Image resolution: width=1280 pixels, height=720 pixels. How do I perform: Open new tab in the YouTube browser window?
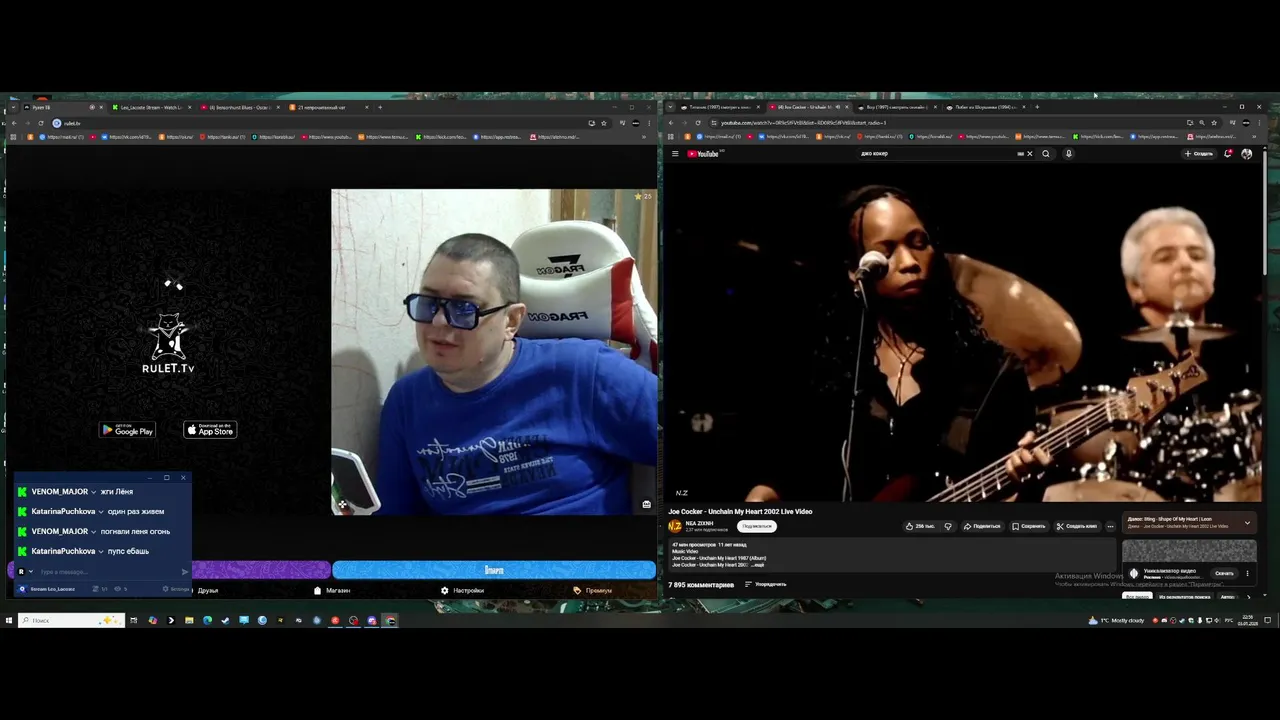pyautogui.click(x=1037, y=107)
